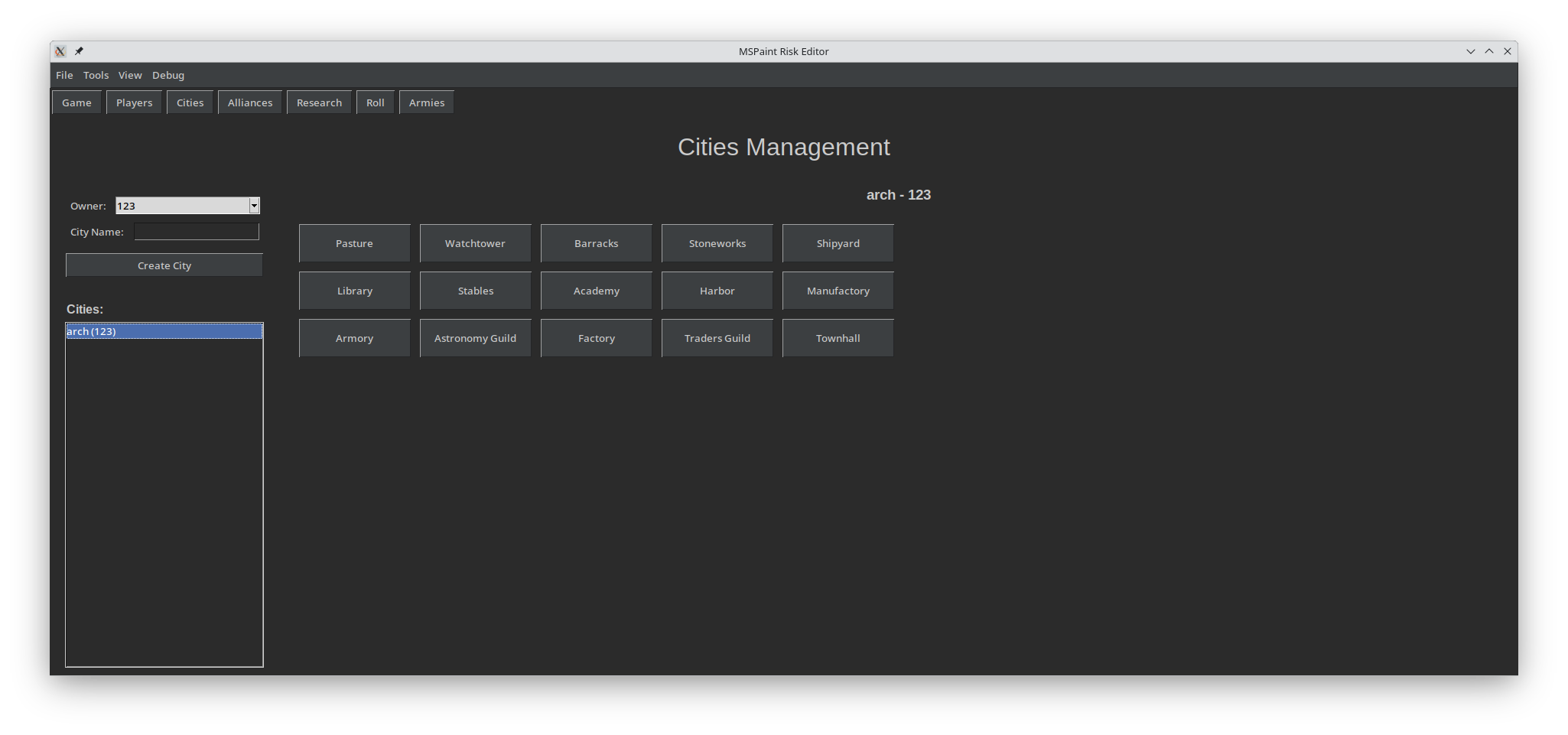
Task: Maximize the MSPaint Risk Editor window
Action: click(1489, 51)
